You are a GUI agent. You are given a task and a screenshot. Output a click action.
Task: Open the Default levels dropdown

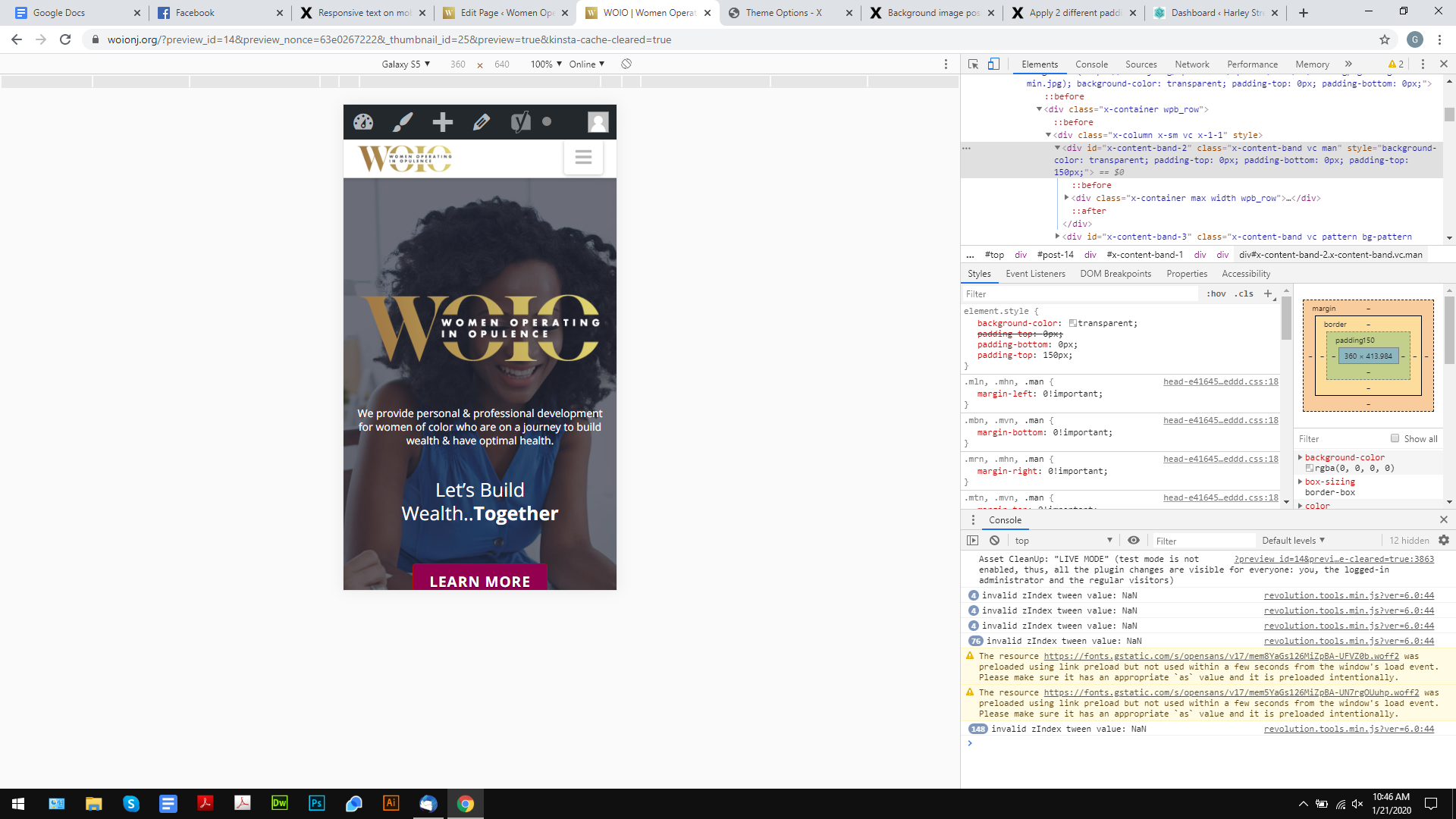(1294, 541)
